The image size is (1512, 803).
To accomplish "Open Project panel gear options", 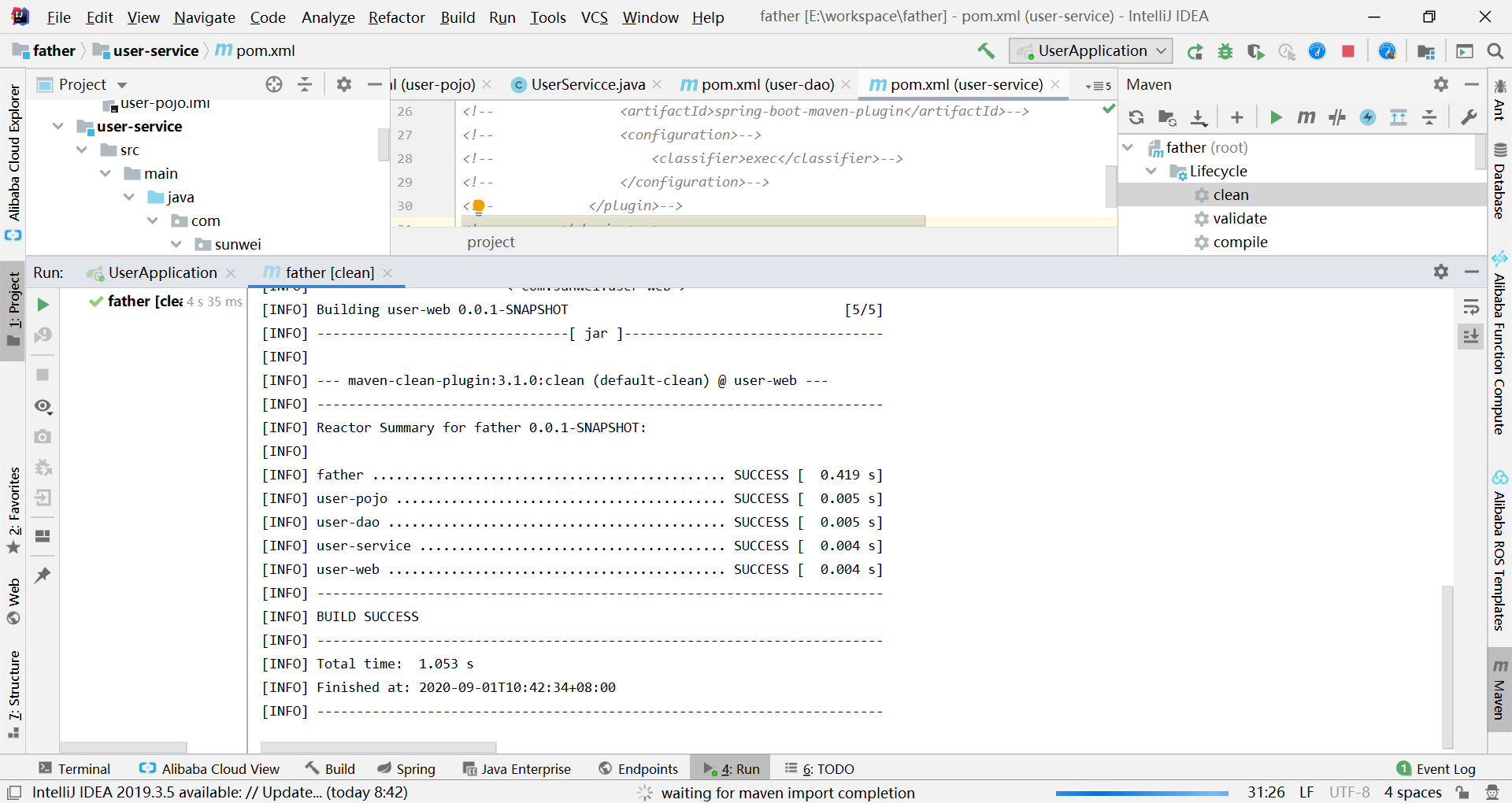I will click(x=344, y=84).
